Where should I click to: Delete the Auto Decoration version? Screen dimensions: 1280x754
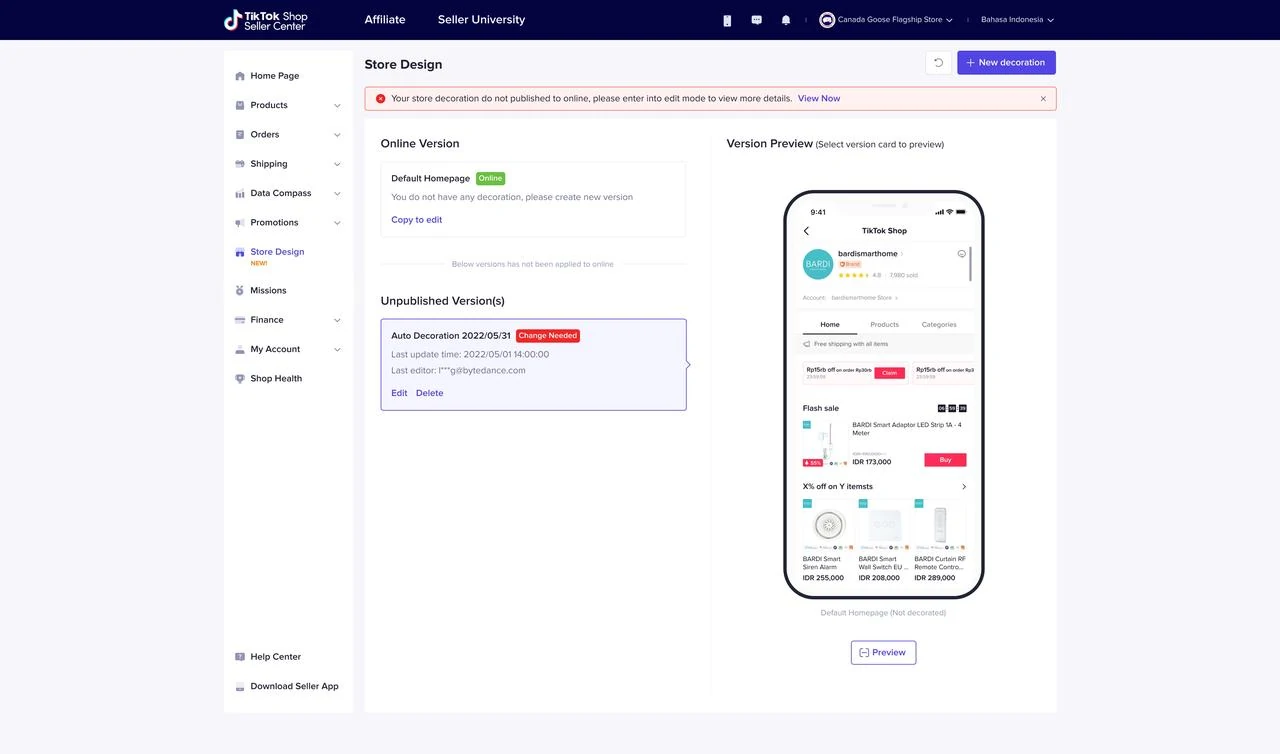[429, 393]
